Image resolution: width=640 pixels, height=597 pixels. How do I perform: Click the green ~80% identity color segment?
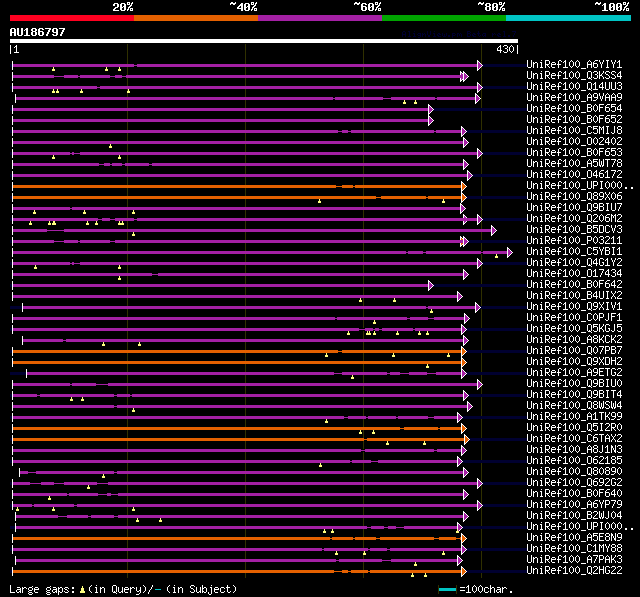coord(444,18)
